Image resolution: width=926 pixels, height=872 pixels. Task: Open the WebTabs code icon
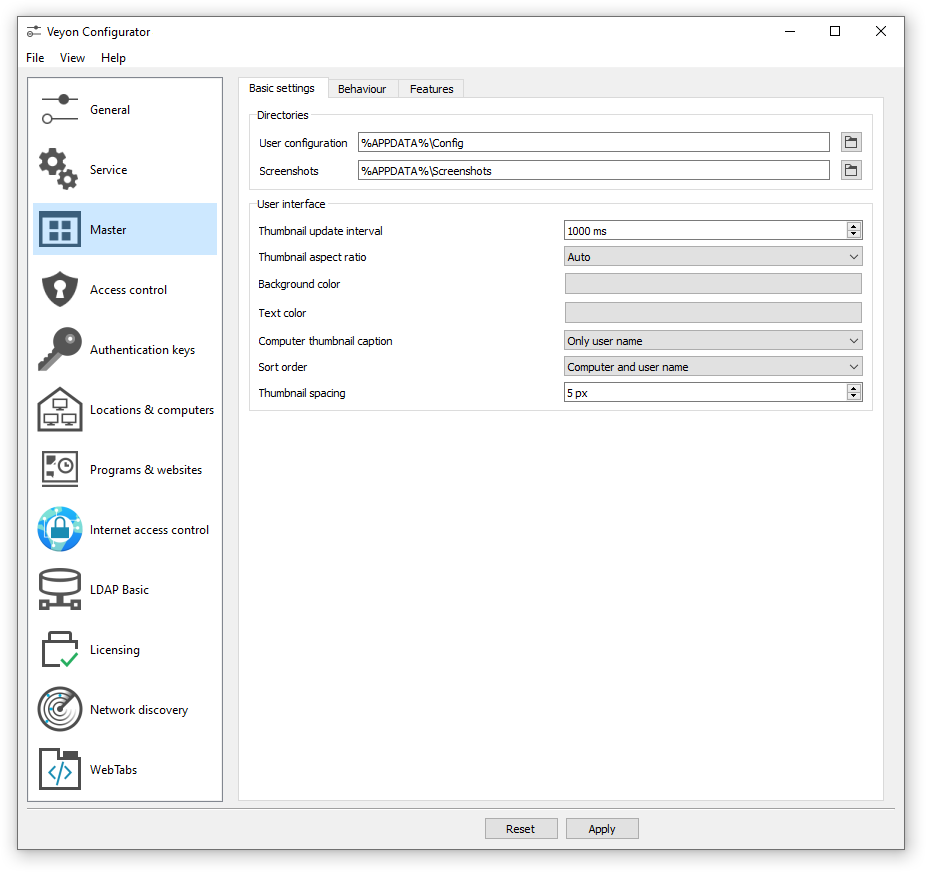[59, 770]
